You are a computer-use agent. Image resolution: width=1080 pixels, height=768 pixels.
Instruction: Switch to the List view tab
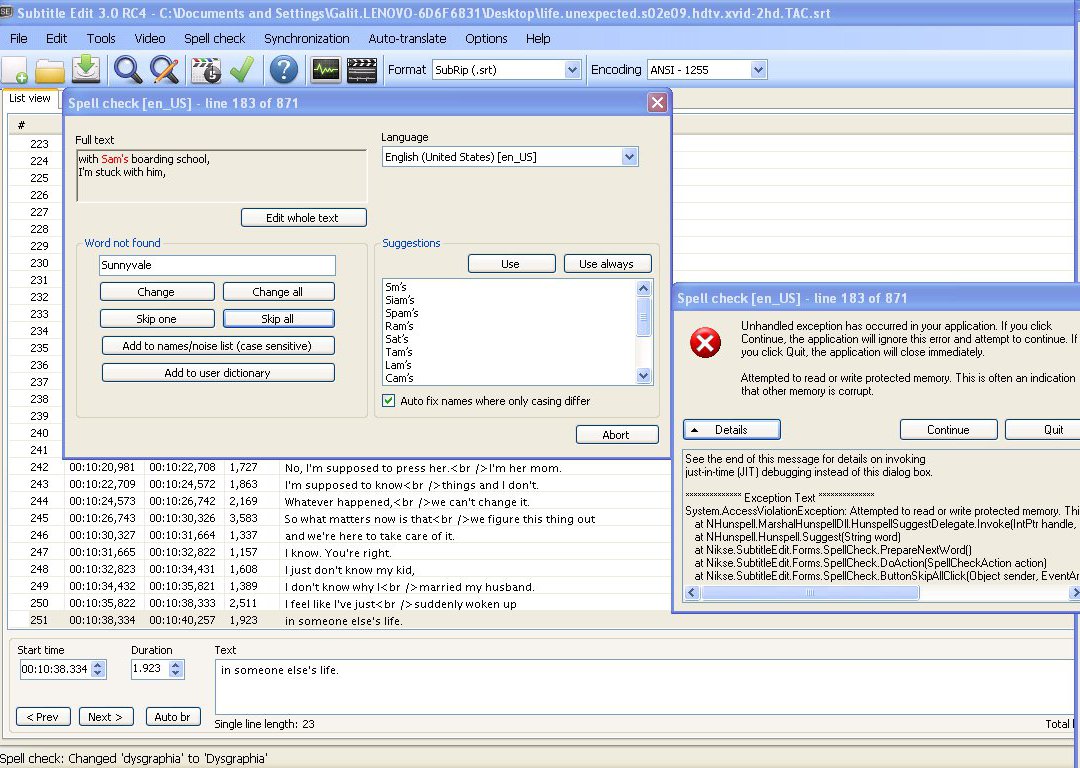pyautogui.click(x=30, y=98)
